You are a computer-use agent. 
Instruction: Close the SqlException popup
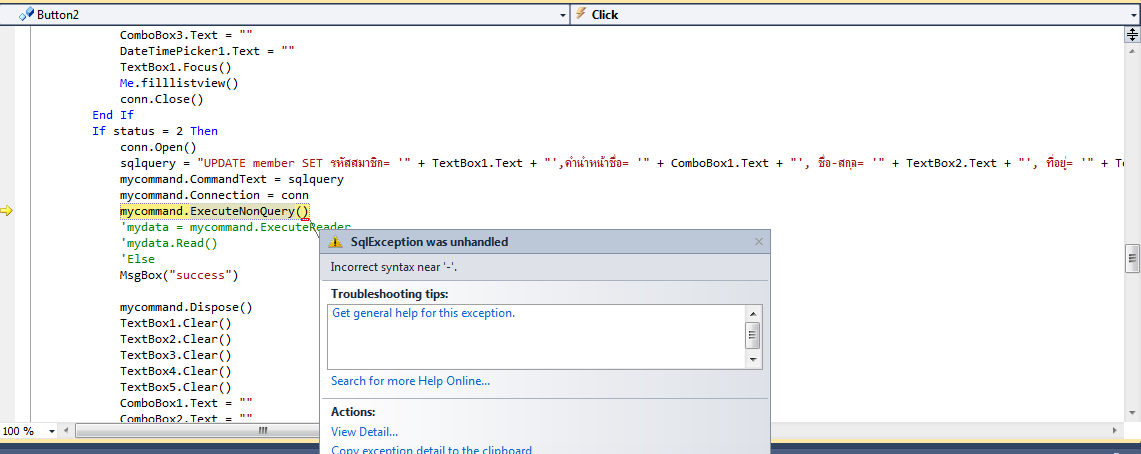pos(758,242)
